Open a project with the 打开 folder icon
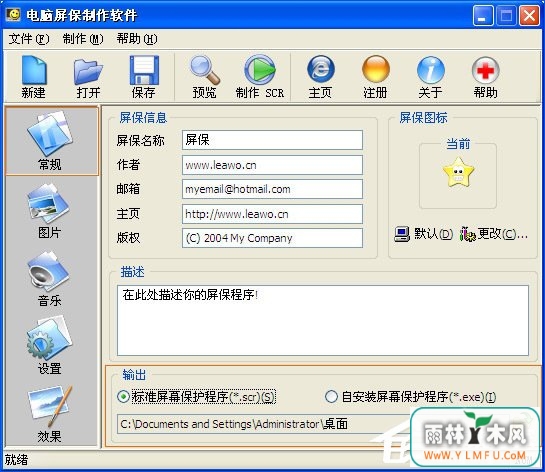The image size is (545, 472). 88,77
